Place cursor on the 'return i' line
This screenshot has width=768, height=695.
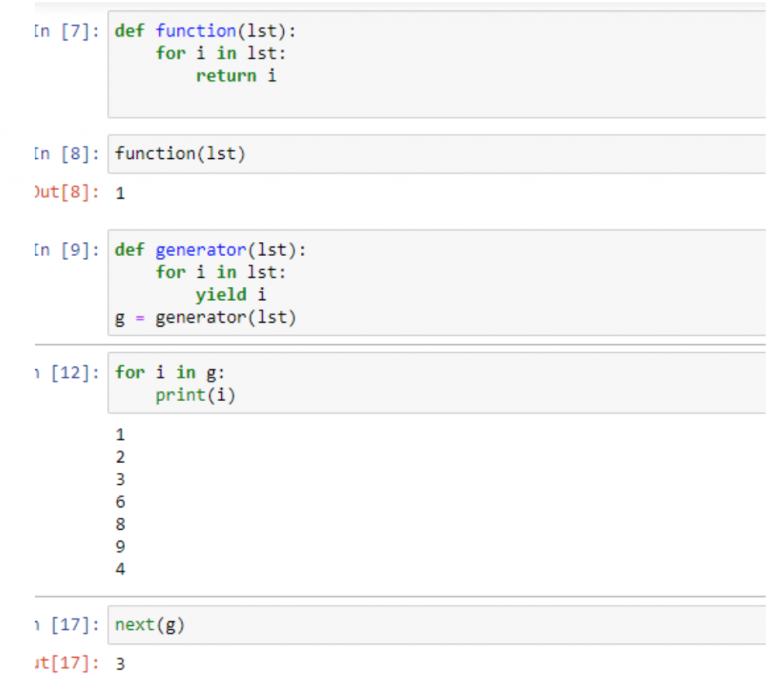(236, 75)
